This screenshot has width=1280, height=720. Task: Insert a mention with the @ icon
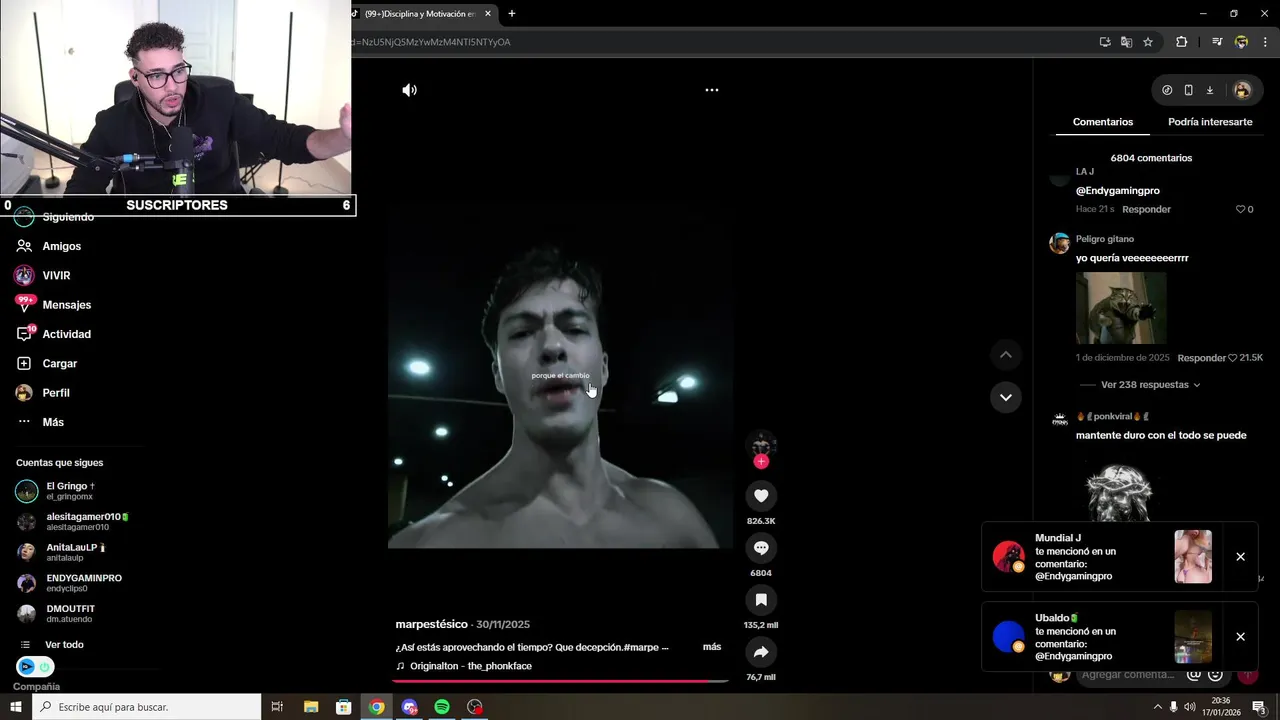tap(1193, 675)
